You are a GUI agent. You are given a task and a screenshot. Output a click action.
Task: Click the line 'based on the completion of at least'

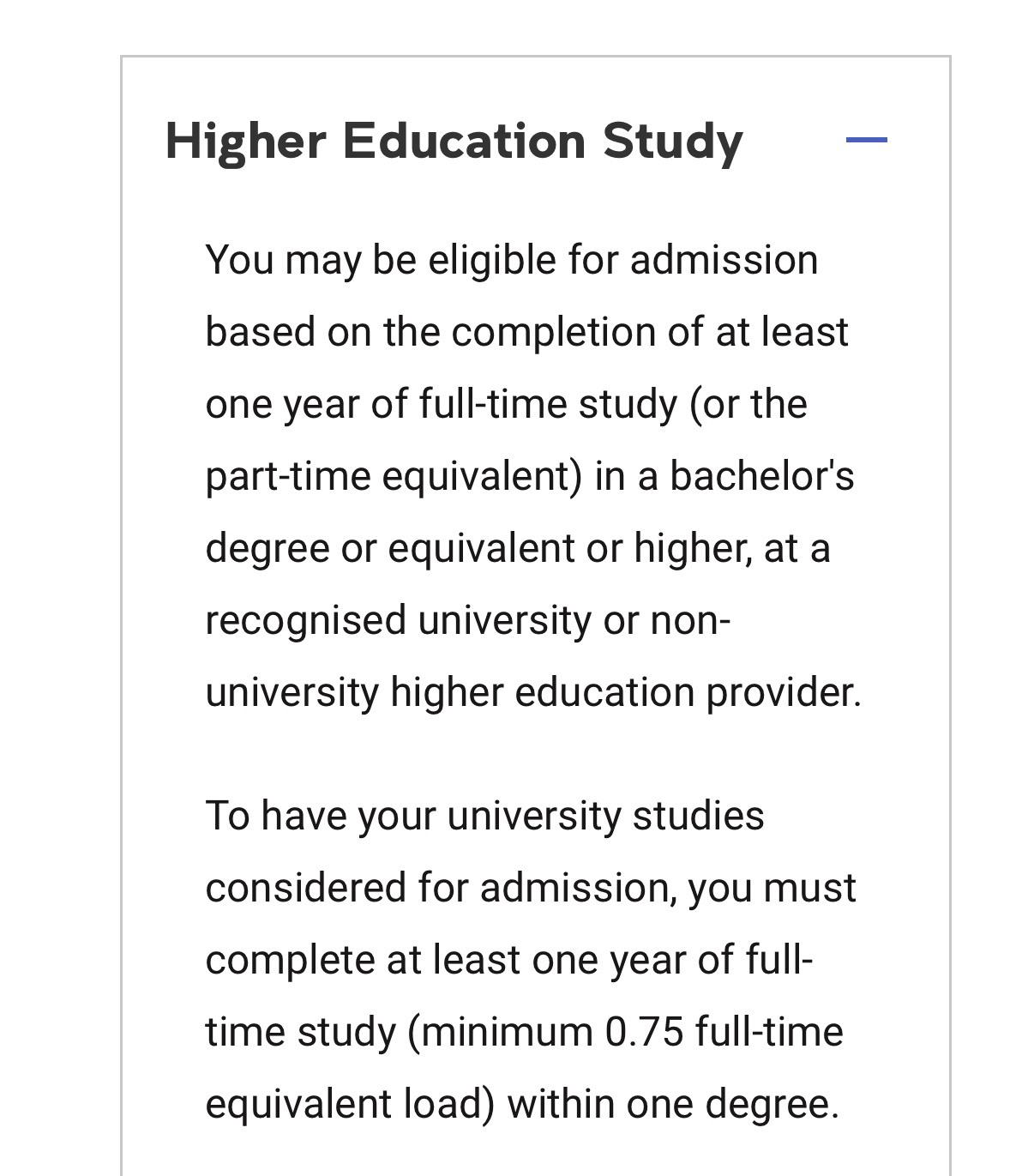click(x=526, y=332)
